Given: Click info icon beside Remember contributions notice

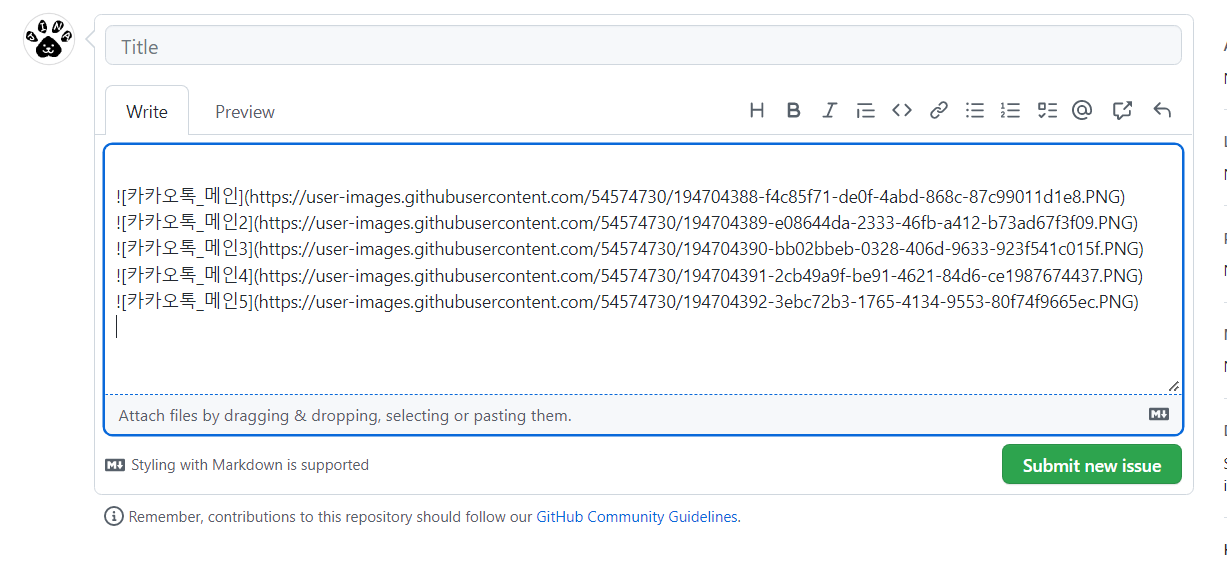Looking at the screenshot, I should pyautogui.click(x=114, y=517).
